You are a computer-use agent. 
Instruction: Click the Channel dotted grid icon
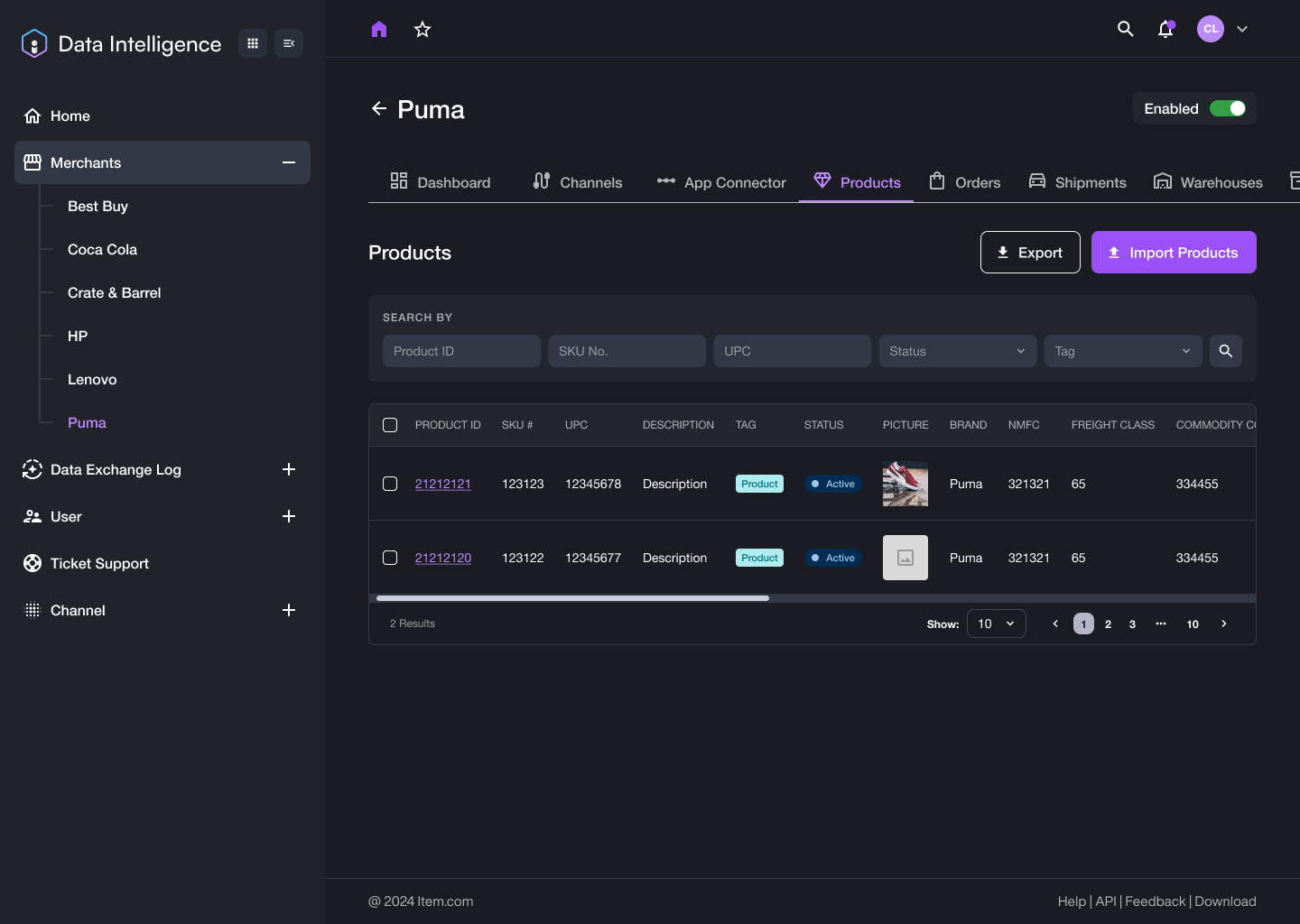coord(32,610)
